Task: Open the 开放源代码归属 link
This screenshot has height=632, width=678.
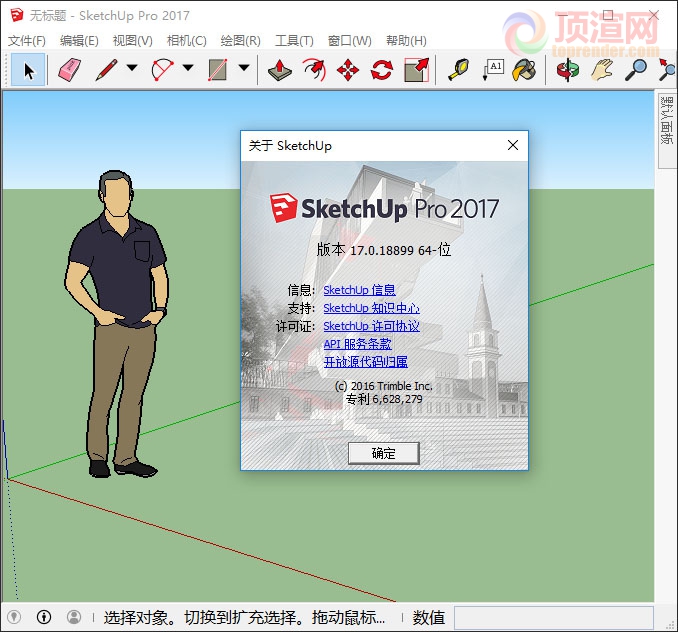Action: coord(366,362)
